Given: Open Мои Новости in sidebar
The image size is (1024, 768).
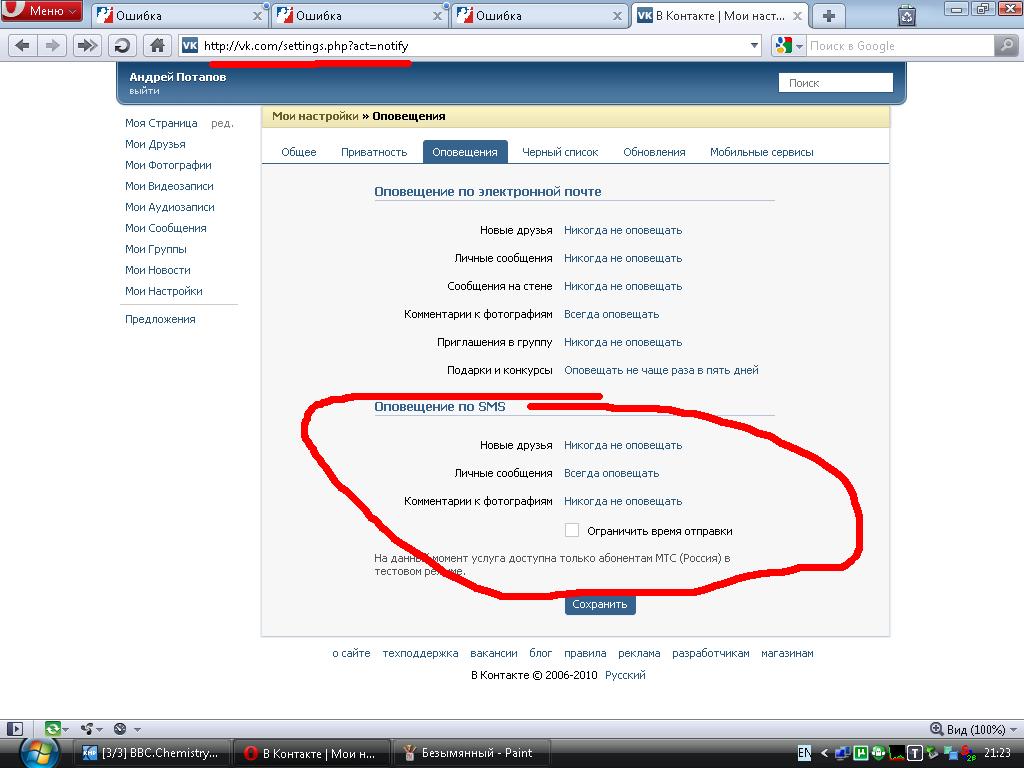Looking at the screenshot, I should (158, 269).
